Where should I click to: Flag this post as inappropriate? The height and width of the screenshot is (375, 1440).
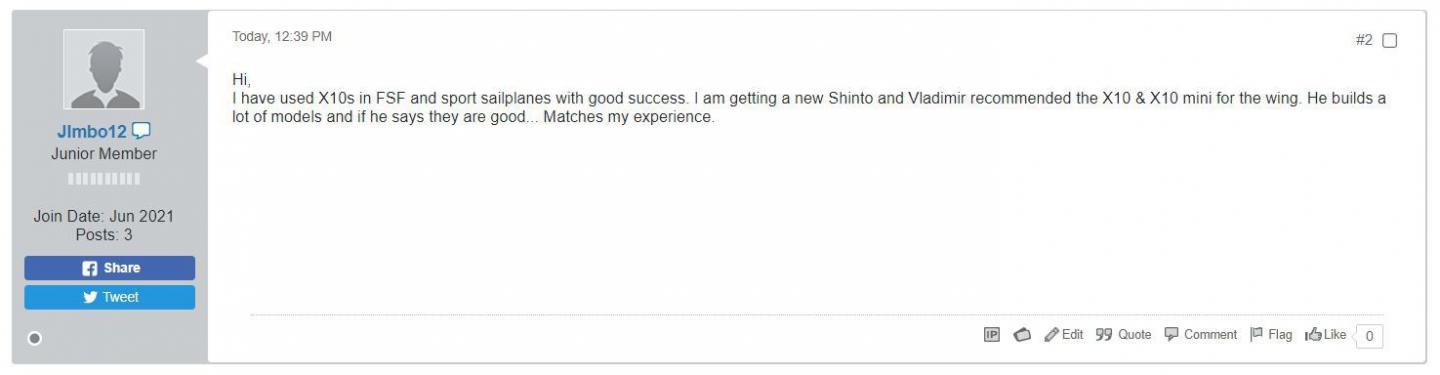tap(1271, 335)
